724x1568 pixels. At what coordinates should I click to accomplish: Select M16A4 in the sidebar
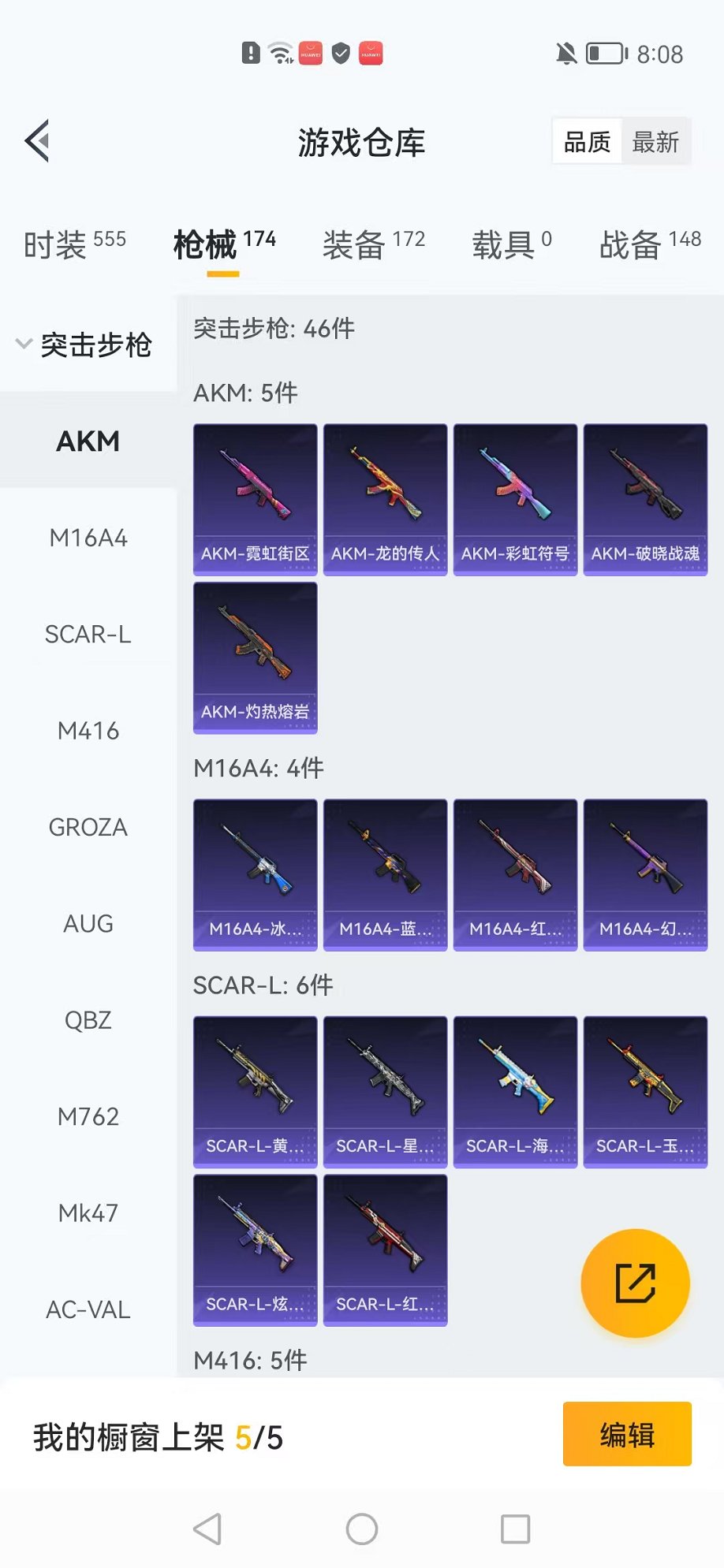pos(88,538)
